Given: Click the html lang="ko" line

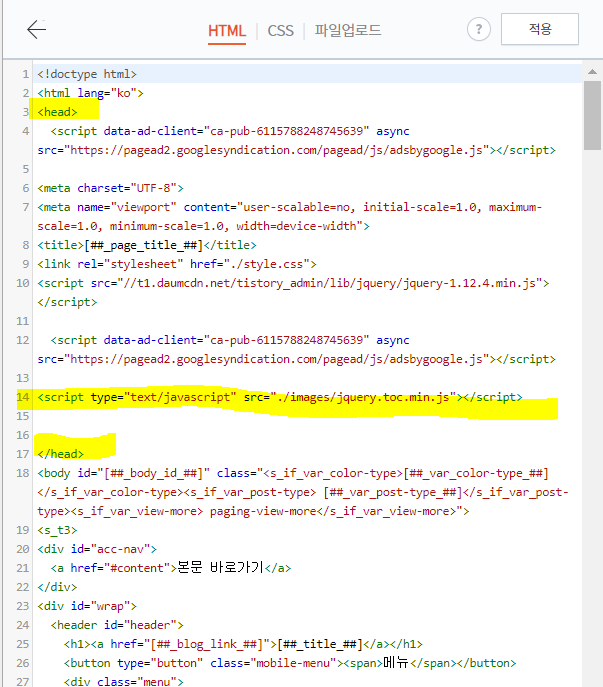Looking at the screenshot, I should (x=90, y=93).
